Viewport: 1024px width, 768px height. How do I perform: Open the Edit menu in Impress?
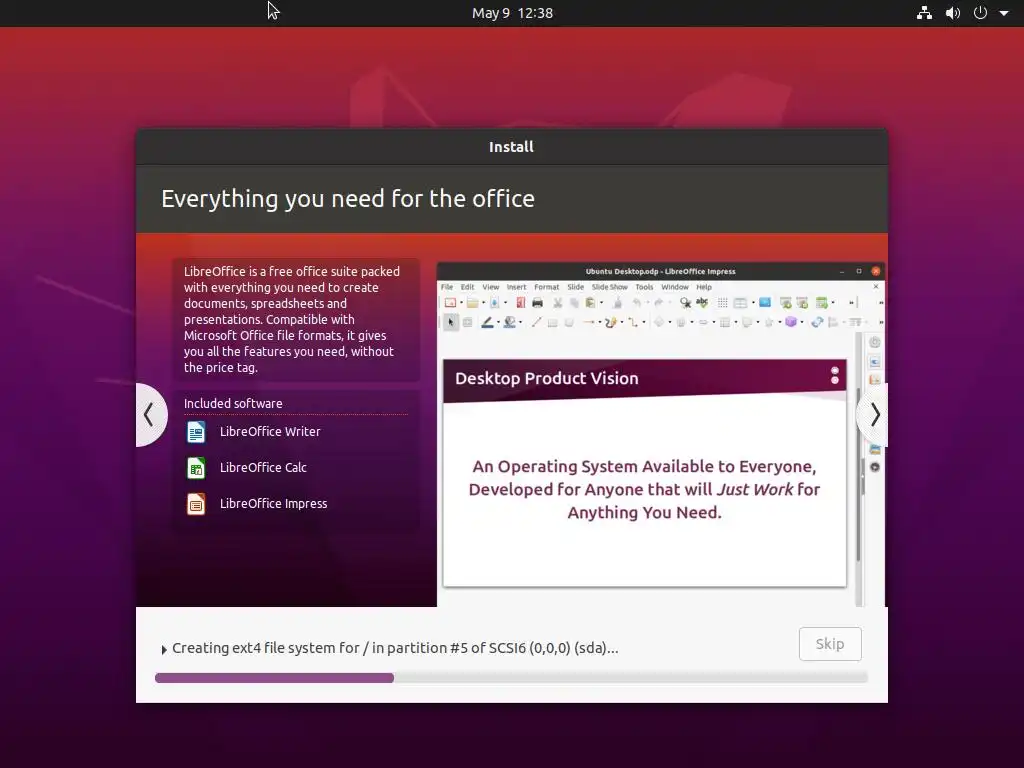click(x=468, y=287)
